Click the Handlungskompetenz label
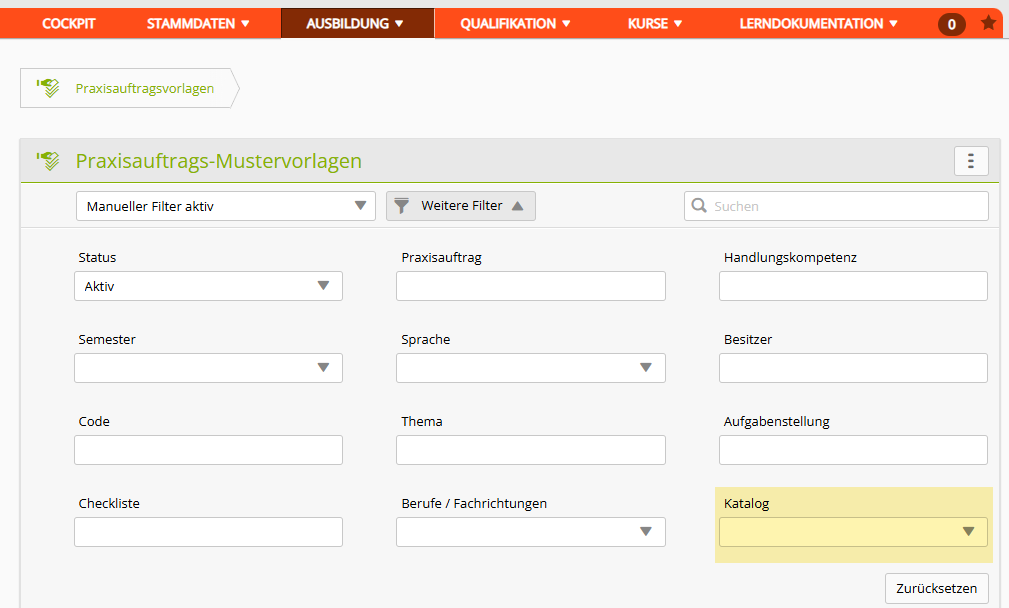The image size is (1009, 608). point(790,257)
